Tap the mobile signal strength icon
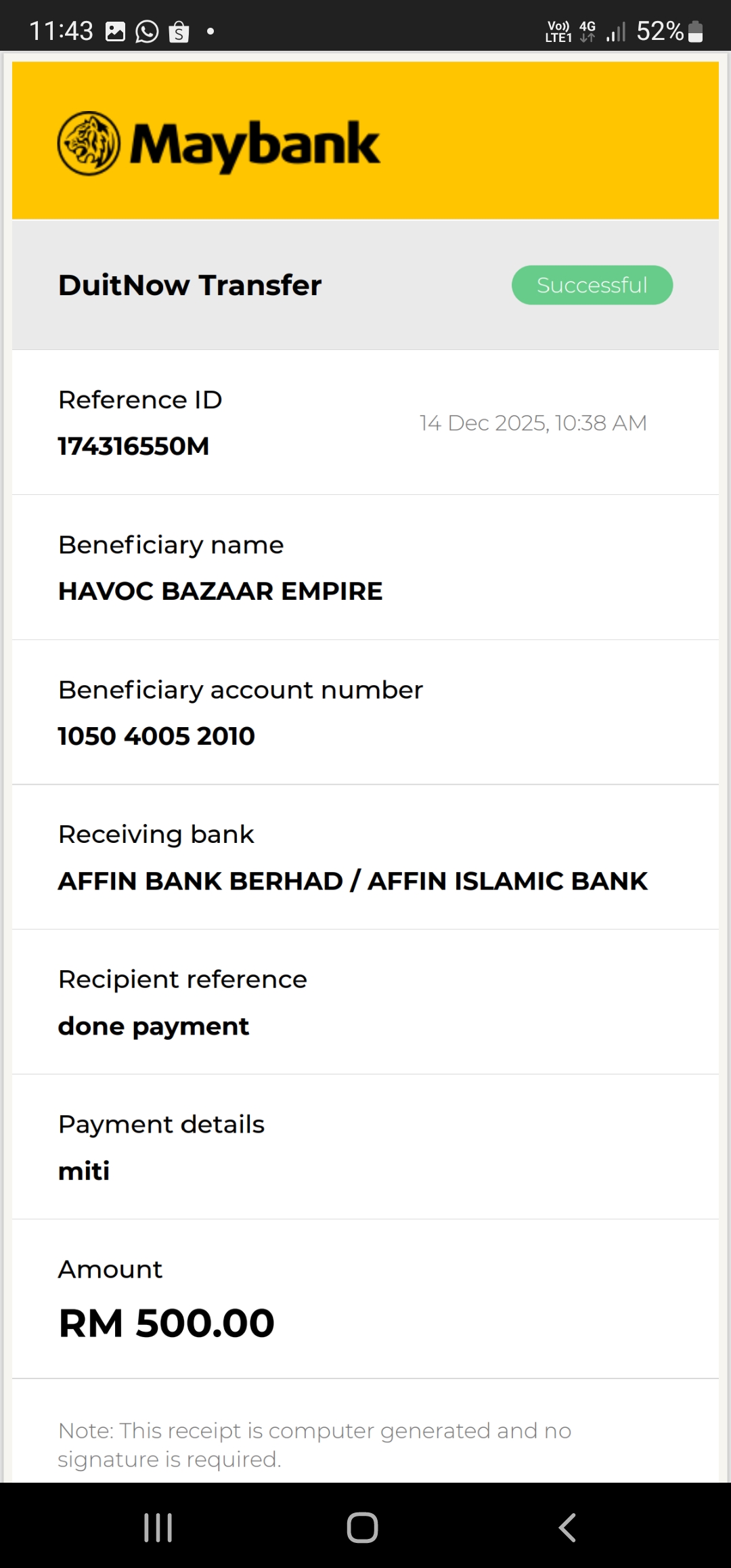731x1568 pixels. click(x=616, y=32)
